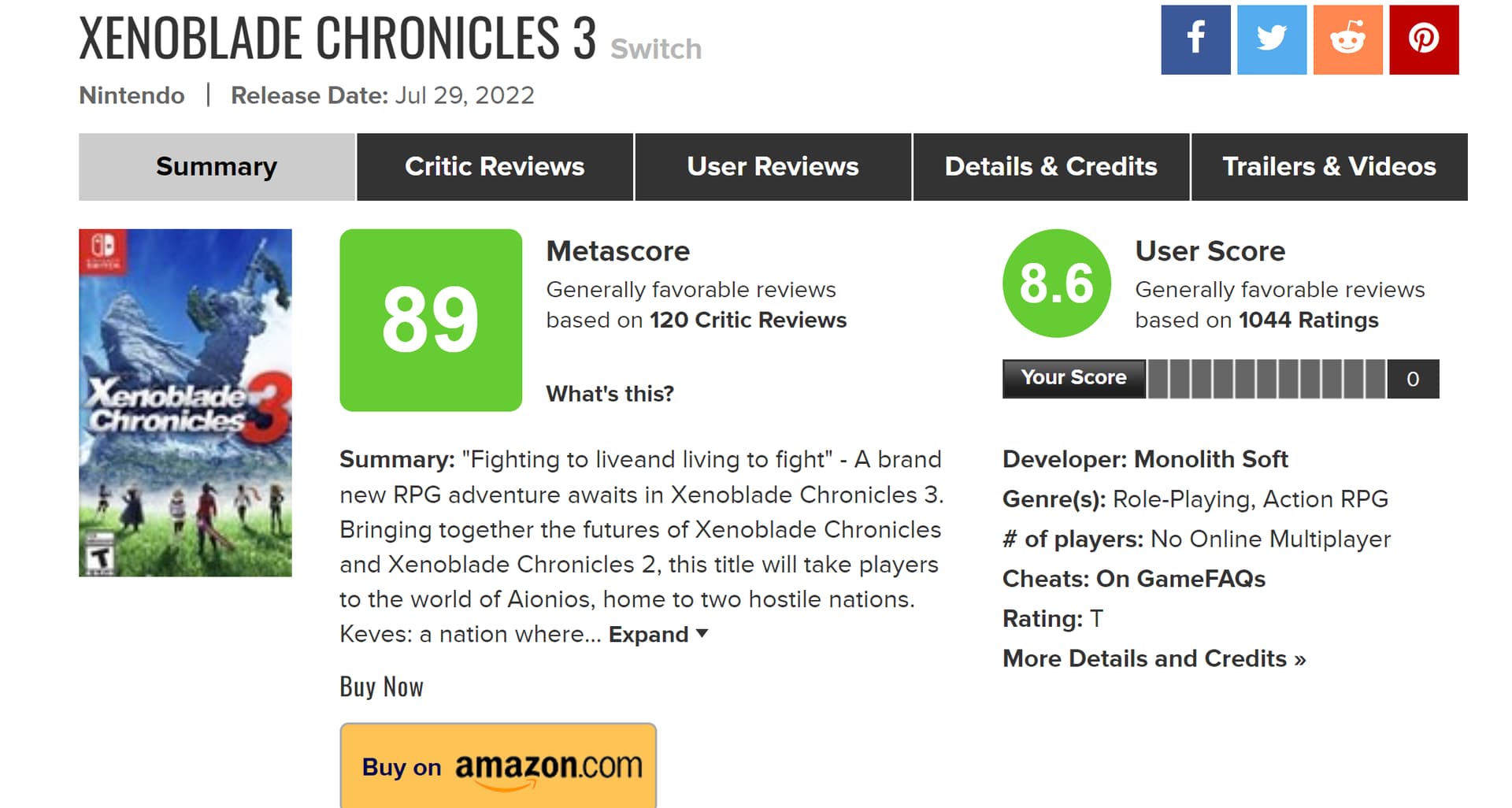This screenshot has height=808, width=1512.
Task: Share on Reddit with the orange icon
Action: [x=1347, y=39]
